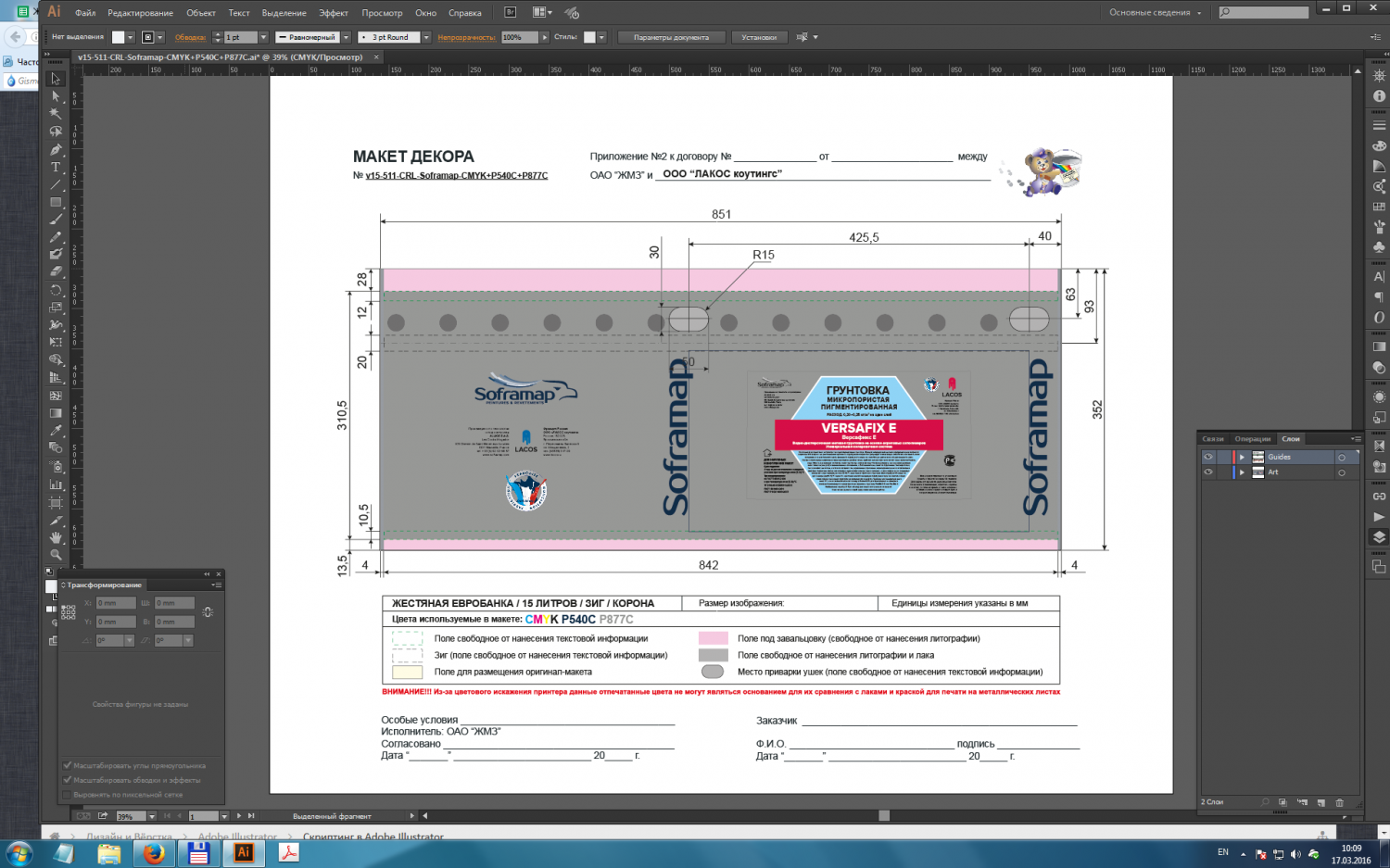The height and width of the screenshot is (868, 1390).
Task: Open the arrange documents dropdown
Action: (x=542, y=12)
